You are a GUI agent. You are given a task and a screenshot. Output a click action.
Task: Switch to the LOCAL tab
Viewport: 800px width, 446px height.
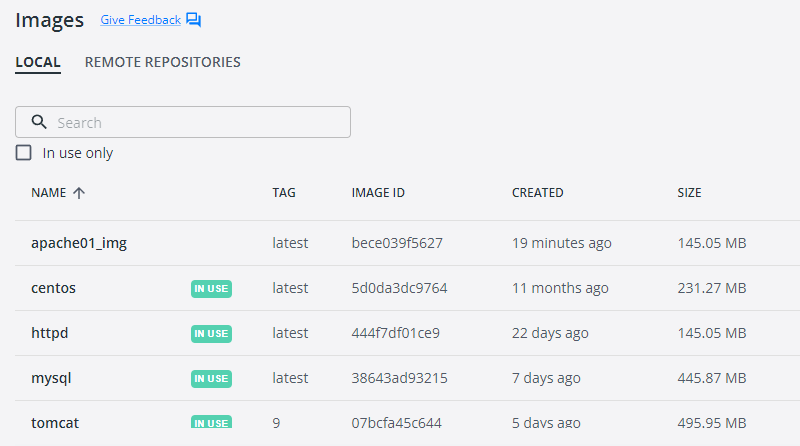38,62
